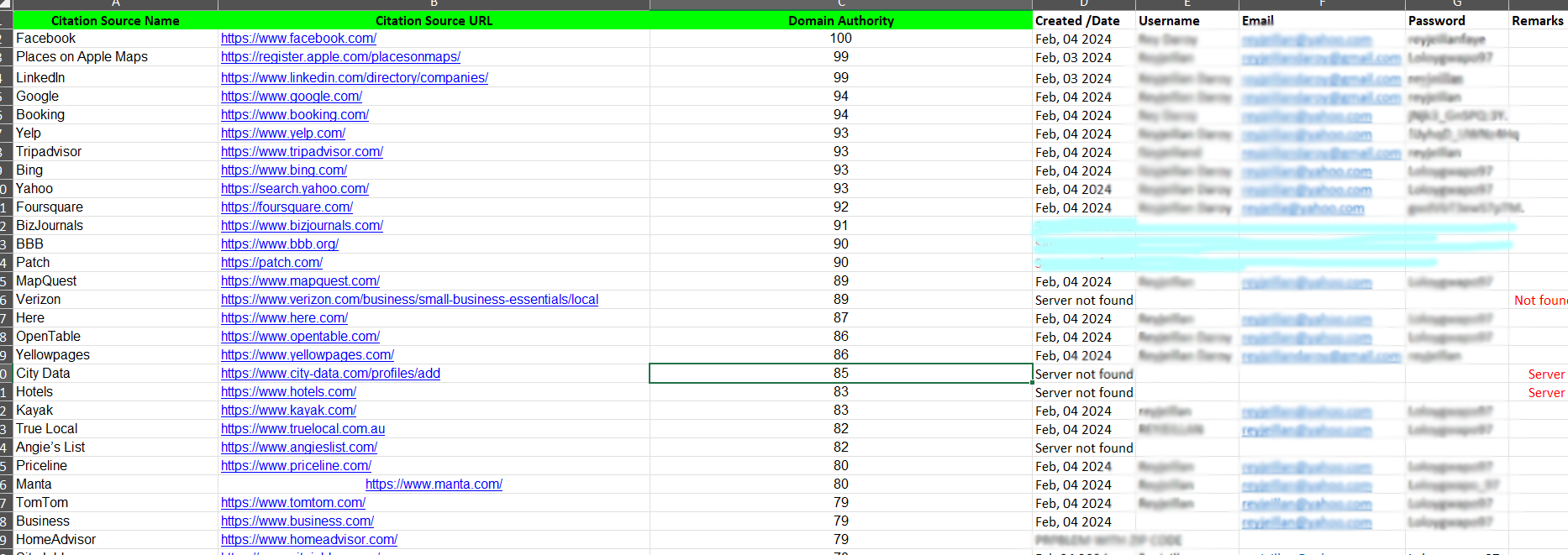Viewport: 1568px width, 555px height.
Task: Click the Tripadvisor URL link
Action: click(302, 152)
